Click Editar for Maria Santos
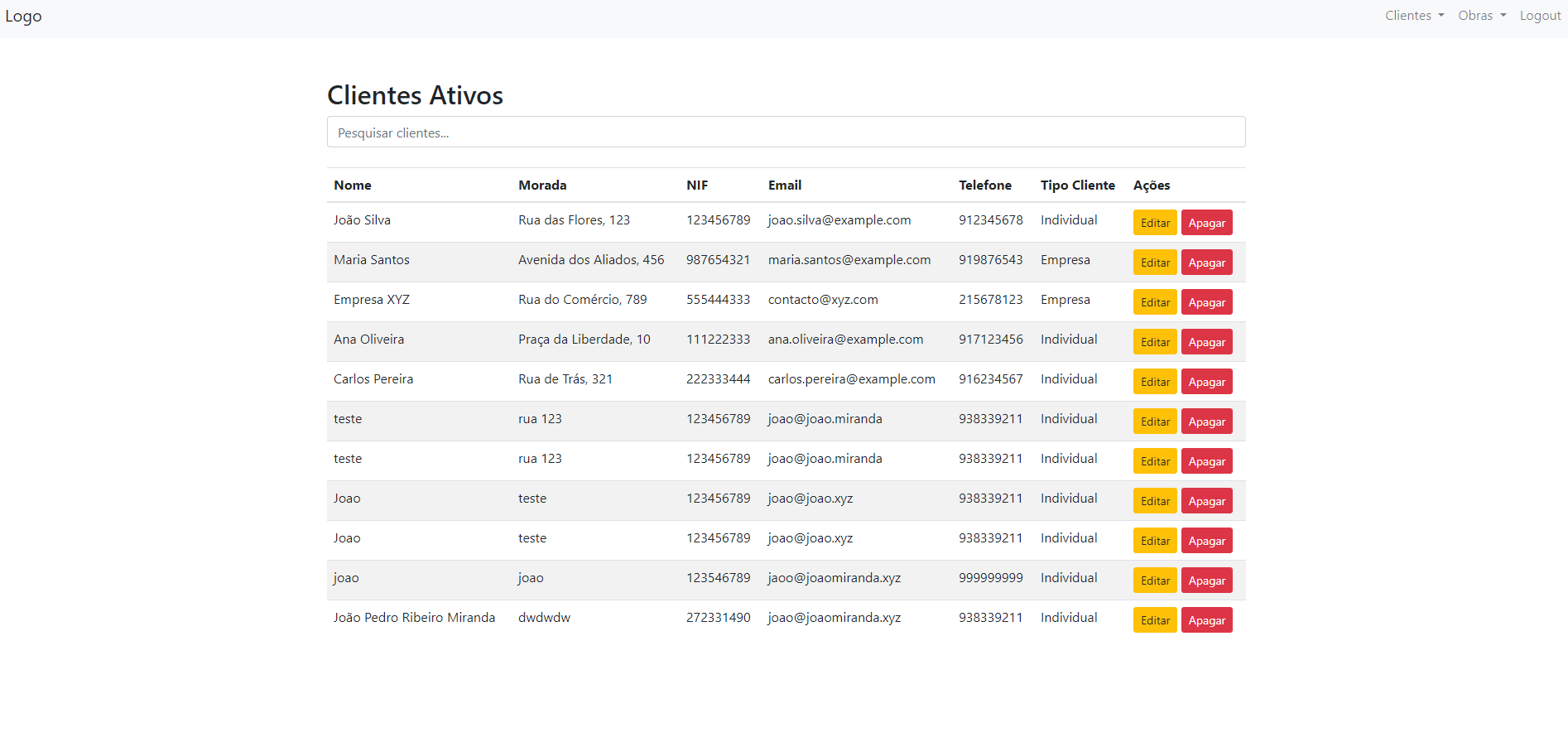The width and height of the screenshot is (1568, 742). [1155, 263]
